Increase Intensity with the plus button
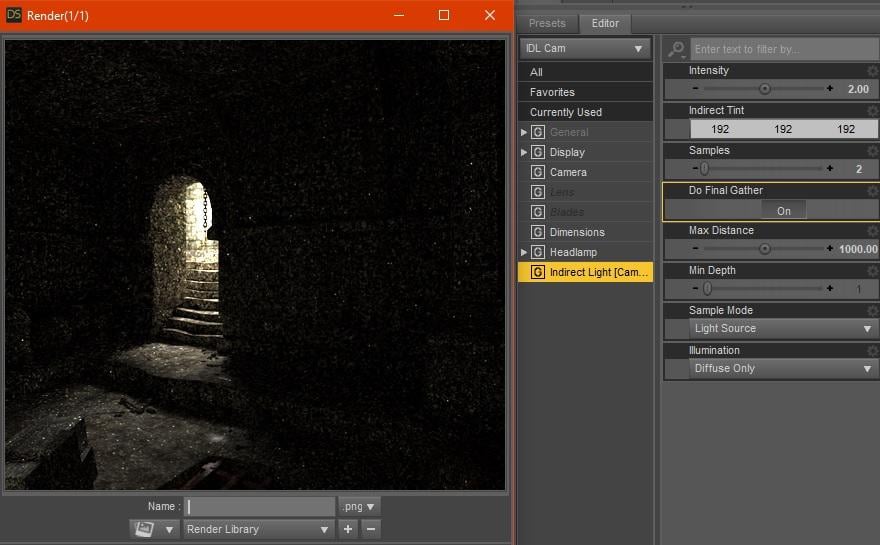 click(829, 89)
